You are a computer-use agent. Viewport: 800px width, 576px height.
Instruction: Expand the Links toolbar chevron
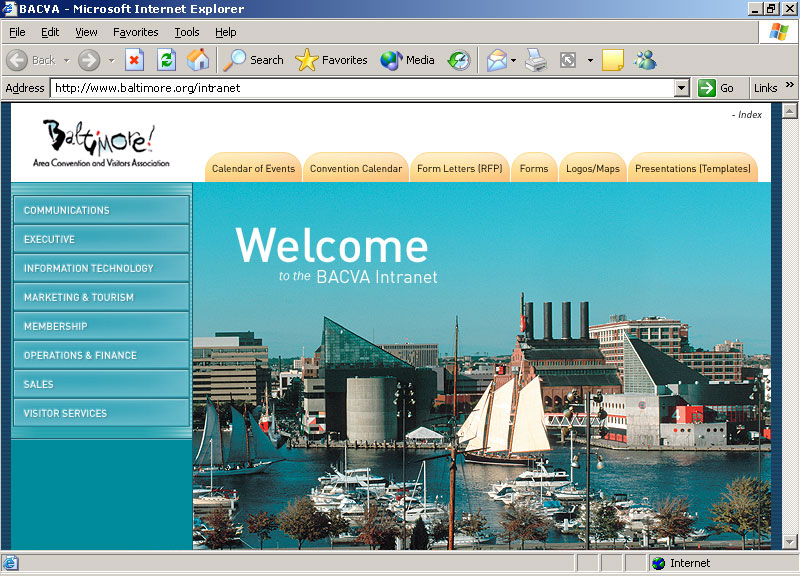pyautogui.click(x=790, y=87)
